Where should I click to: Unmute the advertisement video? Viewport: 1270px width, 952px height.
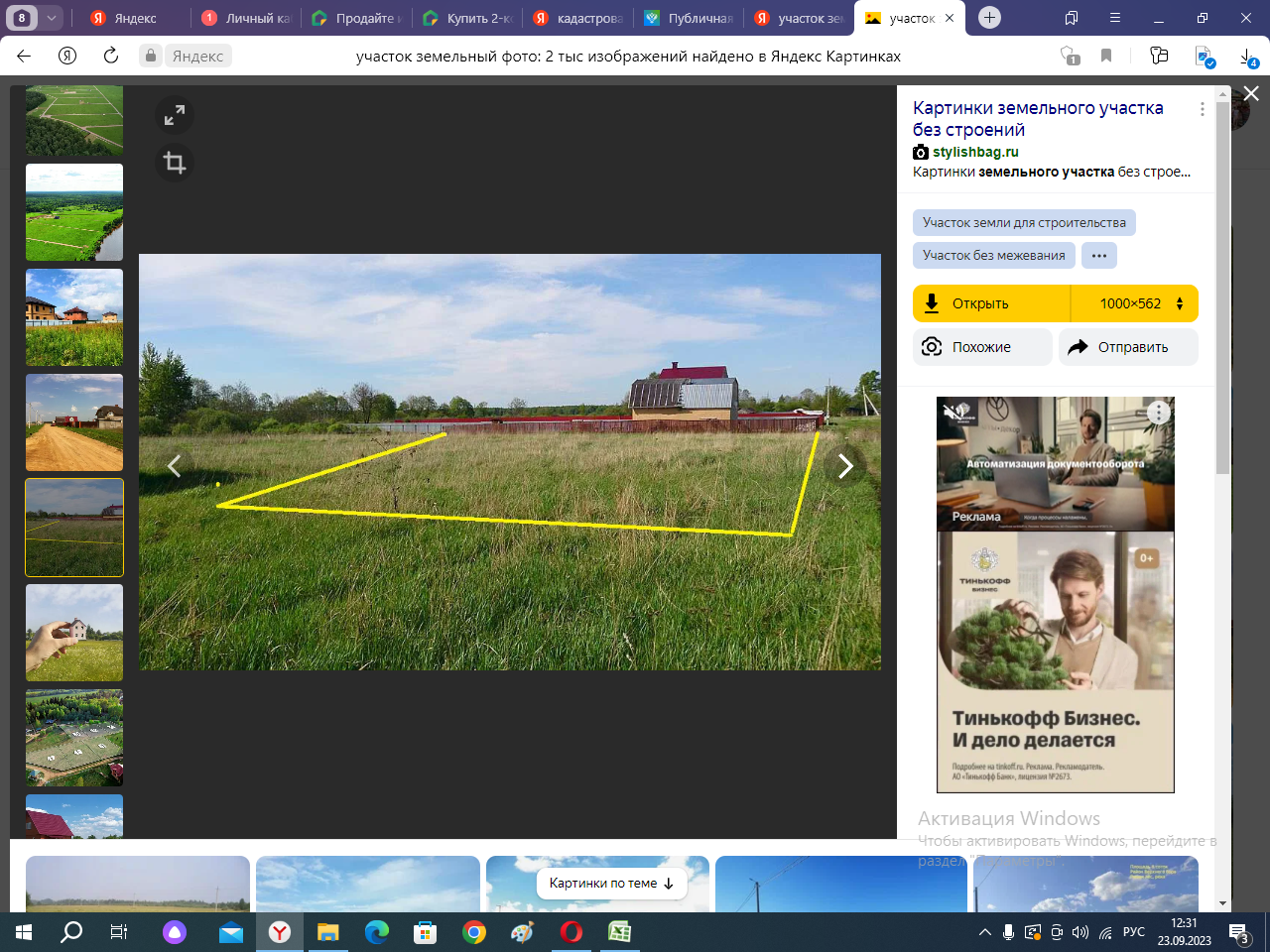pos(952,412)
